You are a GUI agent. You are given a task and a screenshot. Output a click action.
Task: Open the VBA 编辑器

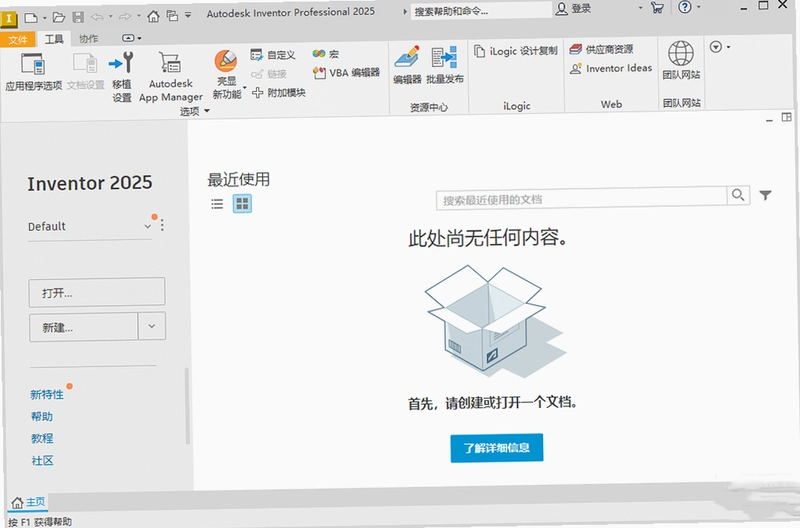click(x=346, y=72)
